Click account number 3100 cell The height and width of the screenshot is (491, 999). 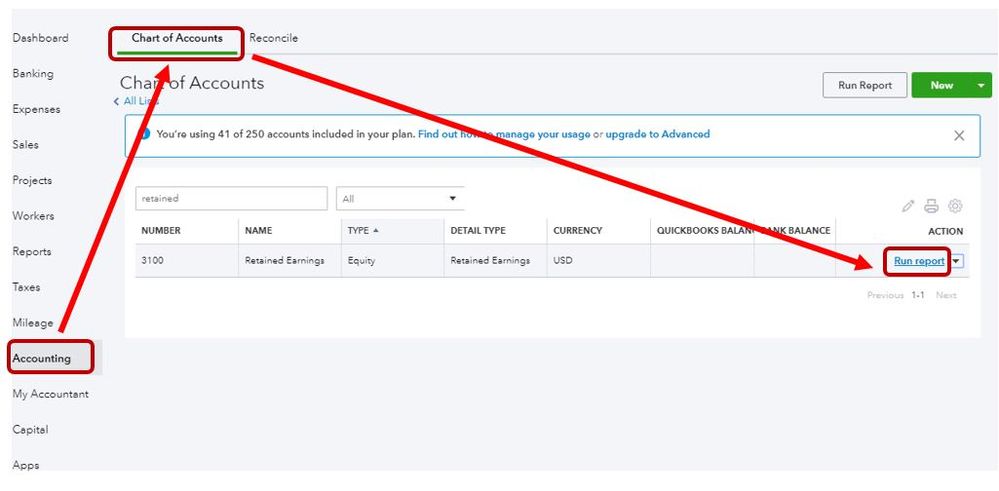click(152, 260)
